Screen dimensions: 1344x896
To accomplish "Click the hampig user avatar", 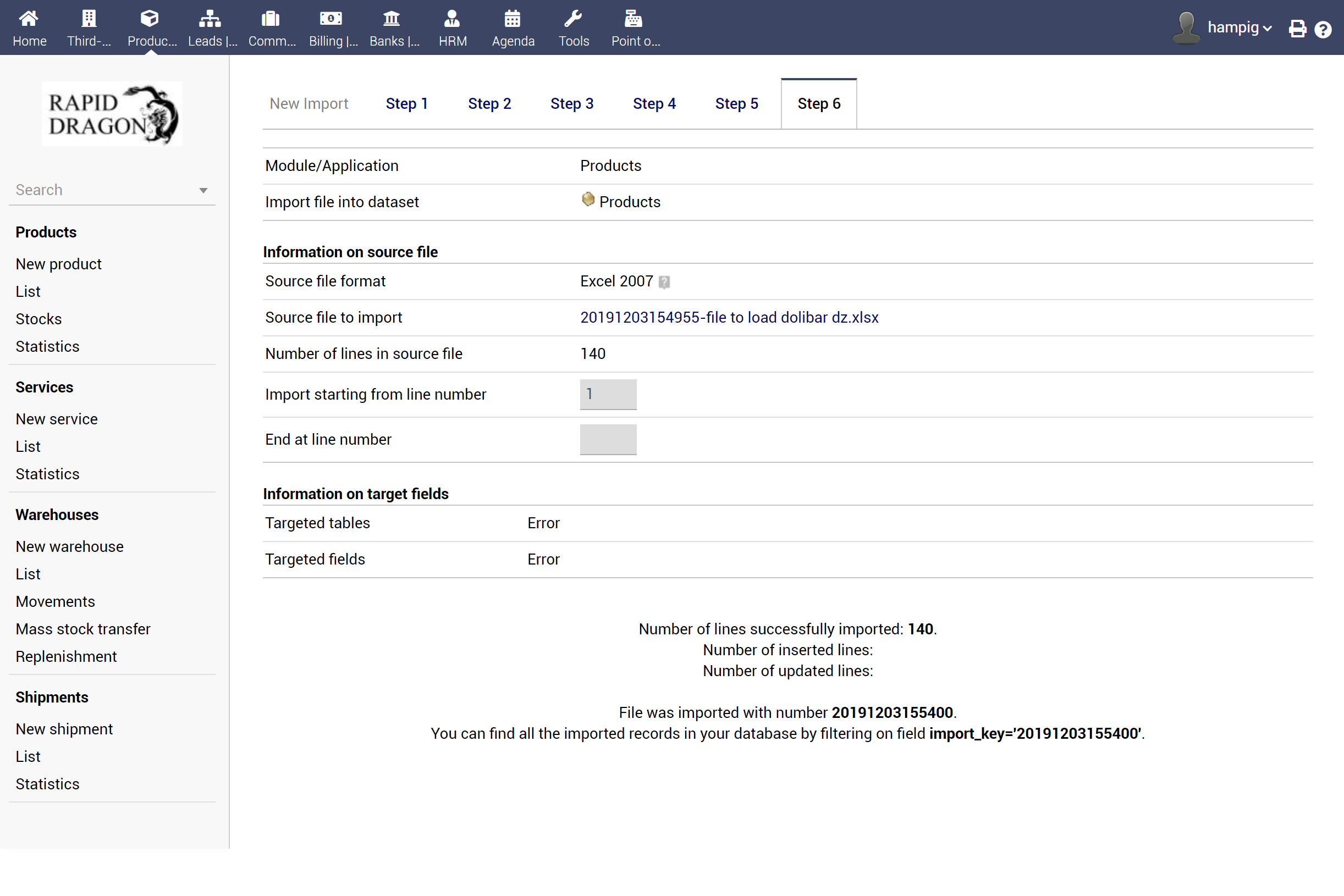I will pos(1187,27).
